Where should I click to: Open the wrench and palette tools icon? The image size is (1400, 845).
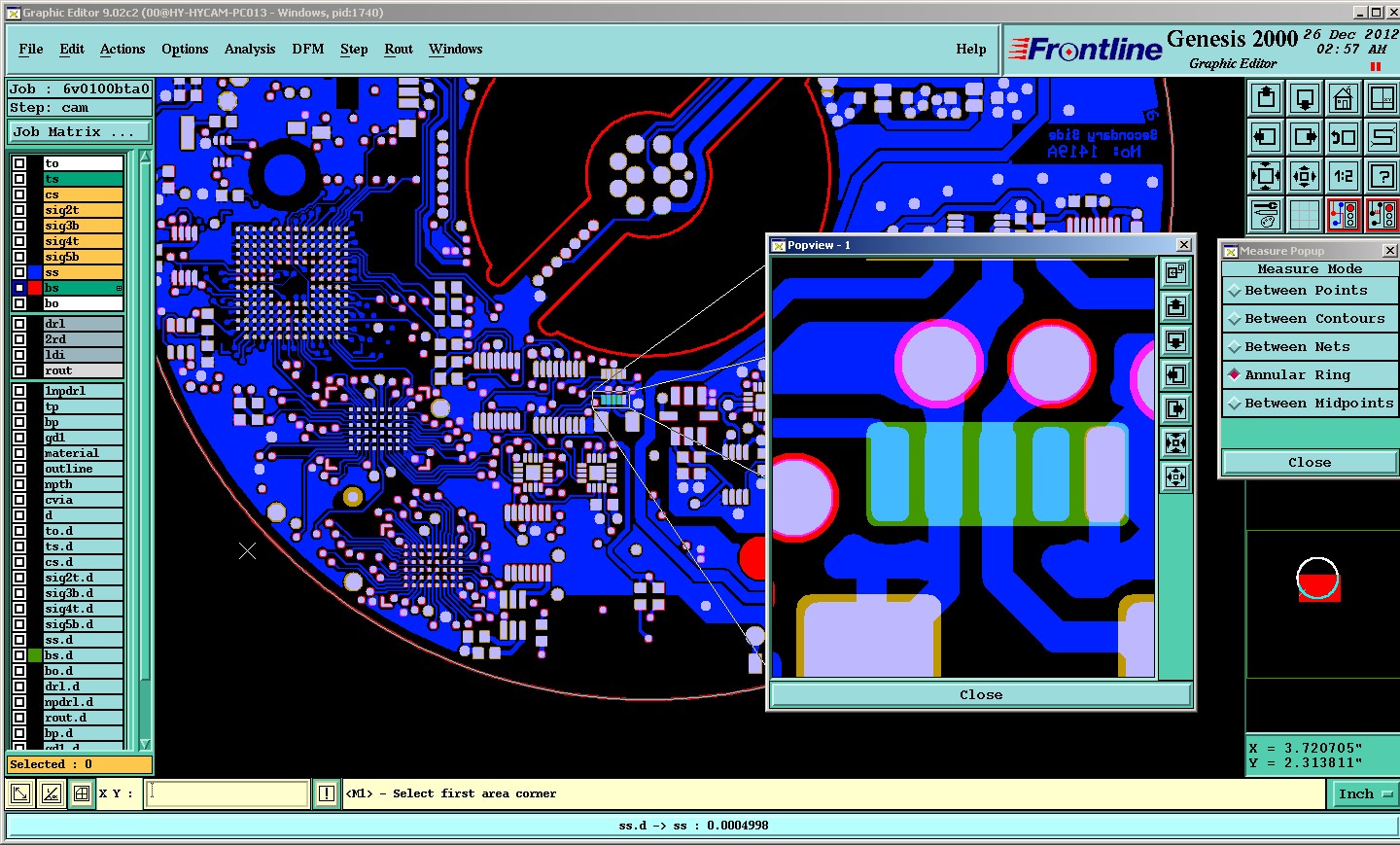pos(1266,215)
